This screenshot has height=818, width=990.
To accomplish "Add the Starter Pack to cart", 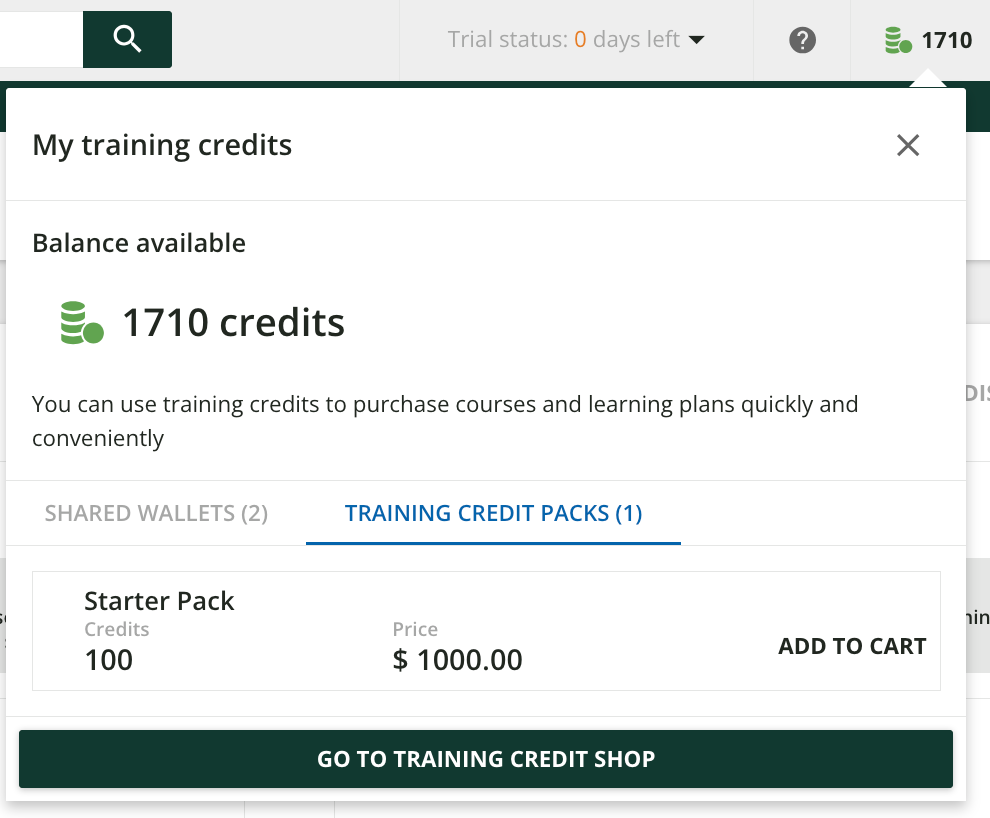I will point(852,646).
